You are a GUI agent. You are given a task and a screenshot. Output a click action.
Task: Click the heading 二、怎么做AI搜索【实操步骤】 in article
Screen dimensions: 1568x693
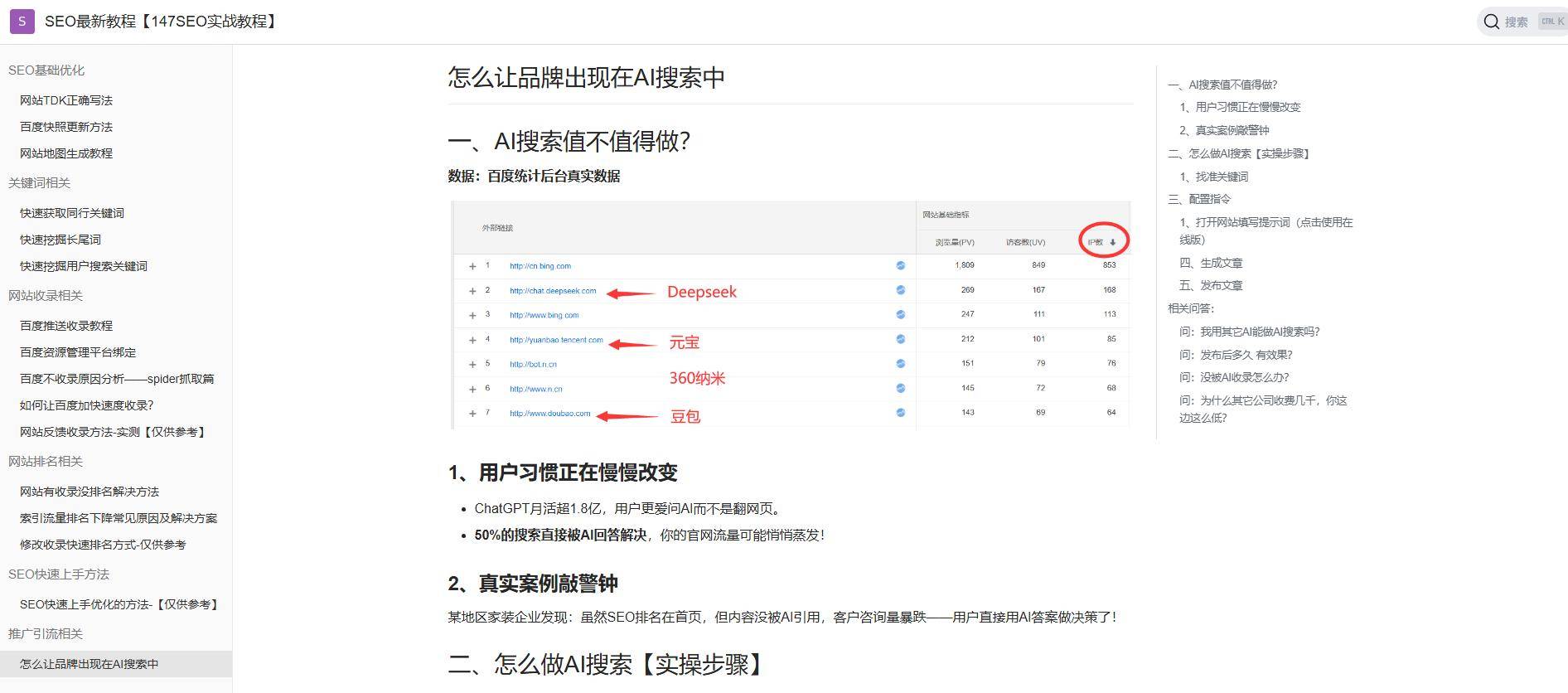pyautogui.click(x=609, y=664)
